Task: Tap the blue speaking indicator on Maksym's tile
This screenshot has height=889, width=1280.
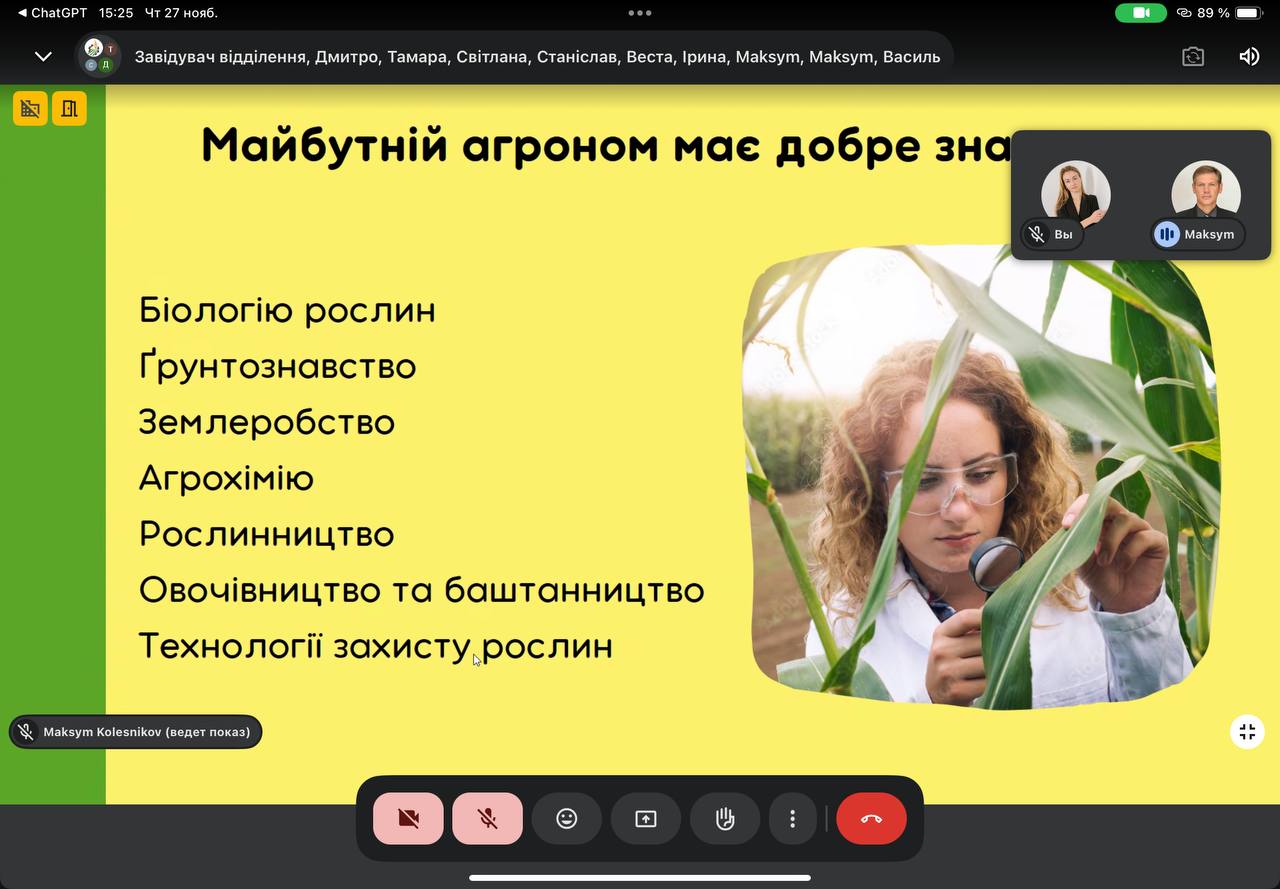Action: point(1166,234)
